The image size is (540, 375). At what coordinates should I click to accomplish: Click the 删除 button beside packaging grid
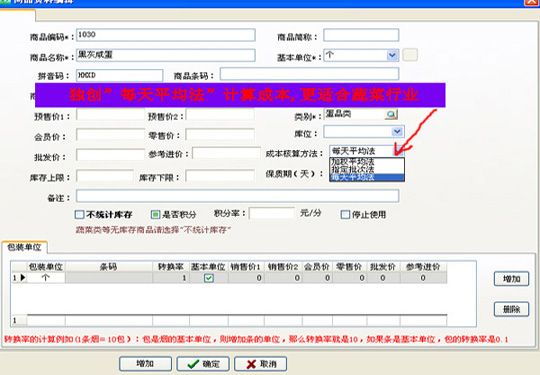tap(511, 309)
